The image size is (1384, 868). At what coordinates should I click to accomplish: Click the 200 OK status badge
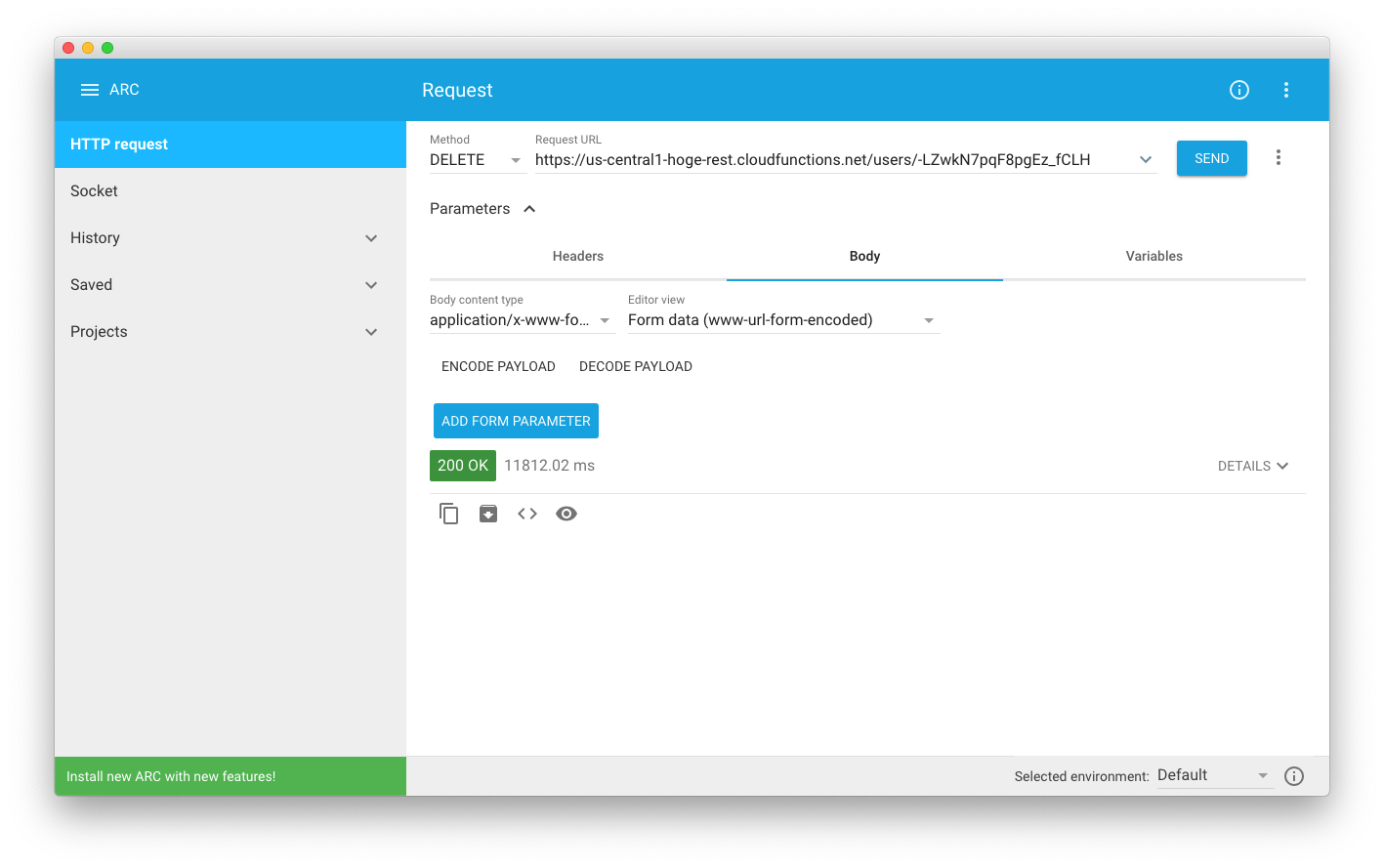coord(463,466)
